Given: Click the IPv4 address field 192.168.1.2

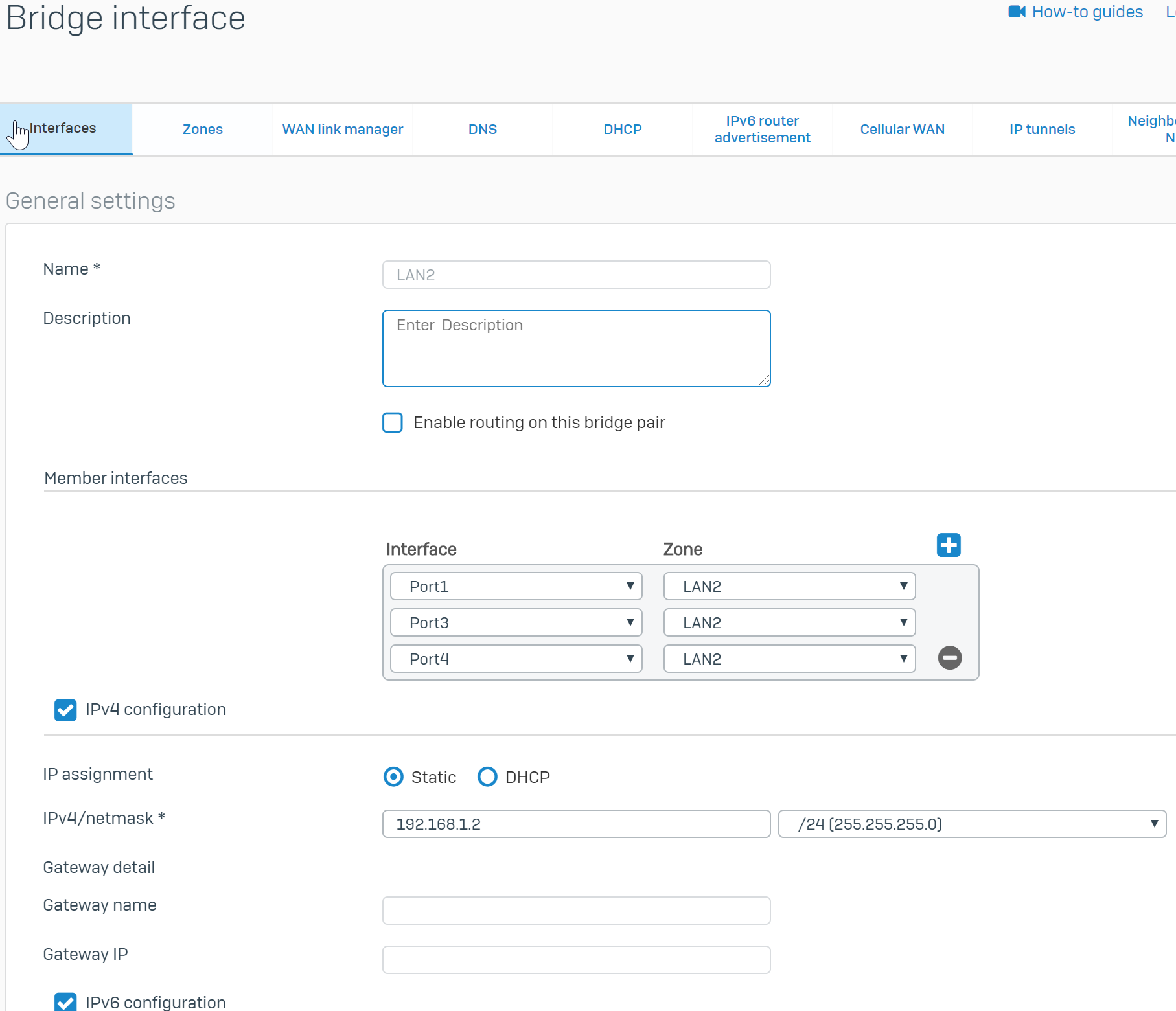Looking at the screenshot, I should (577, 824).
